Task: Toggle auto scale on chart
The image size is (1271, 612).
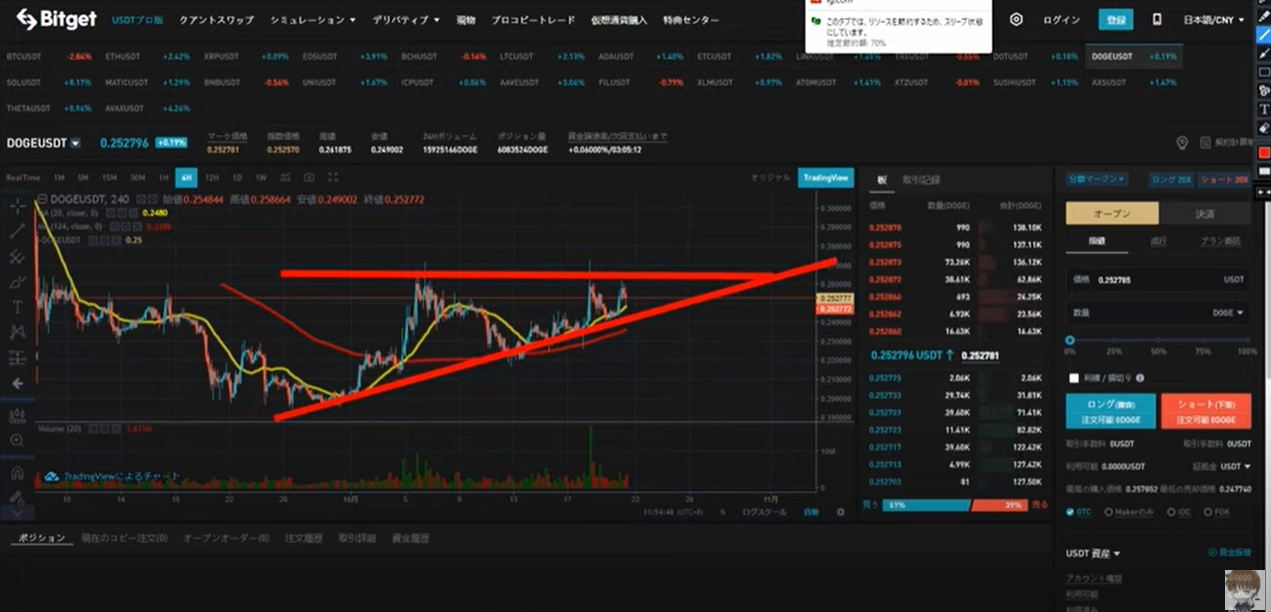Action: (x=810, y=511)
